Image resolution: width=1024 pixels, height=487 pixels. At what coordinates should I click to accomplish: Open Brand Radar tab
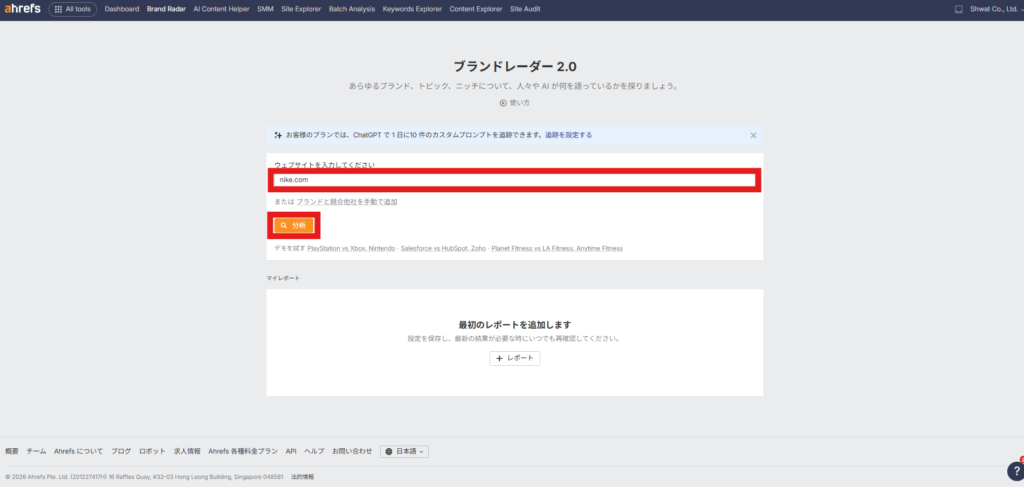point(166,9)
